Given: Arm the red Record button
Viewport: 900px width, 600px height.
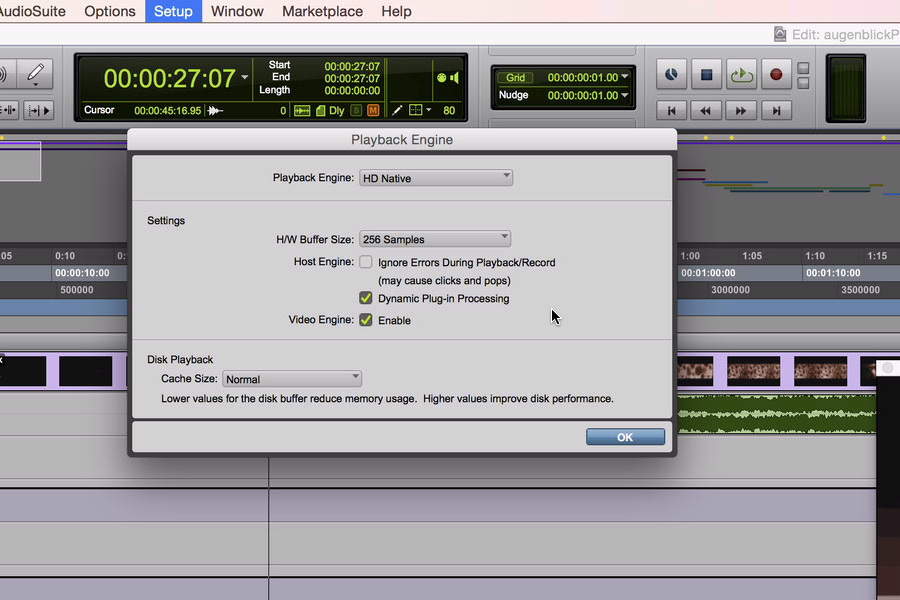Looking at the screenshot, I should pyautogui.click(x=775, y=74).
